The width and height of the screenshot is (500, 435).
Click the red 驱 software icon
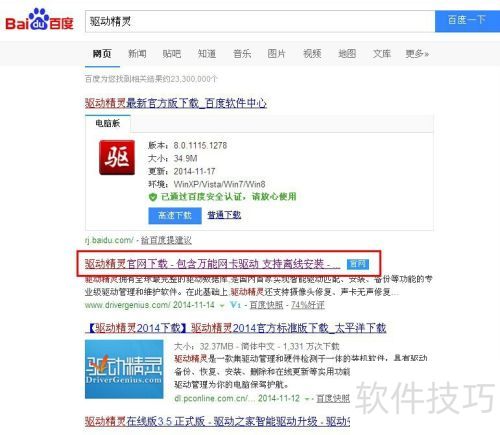(117, 157)
